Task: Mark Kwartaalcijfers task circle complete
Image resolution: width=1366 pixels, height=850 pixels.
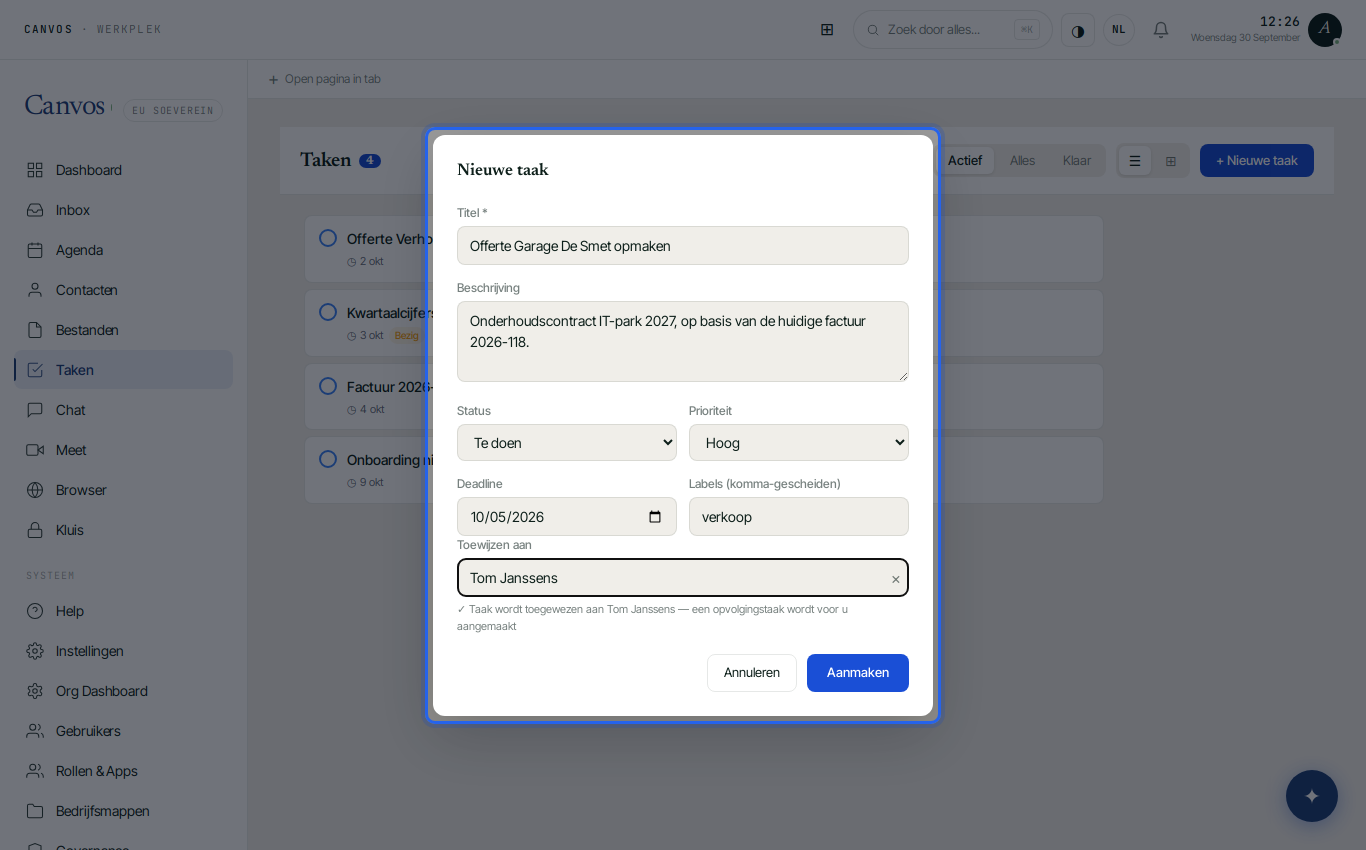Action: pyautogui.click(x=328, y=312)
